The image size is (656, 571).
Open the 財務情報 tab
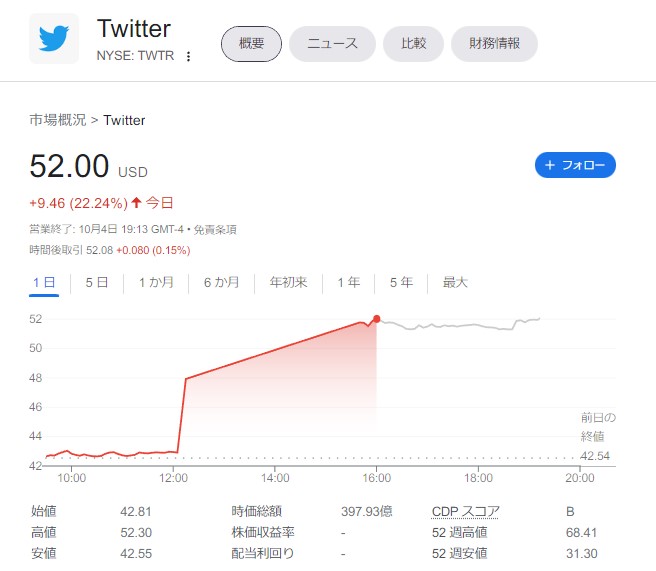494,44
